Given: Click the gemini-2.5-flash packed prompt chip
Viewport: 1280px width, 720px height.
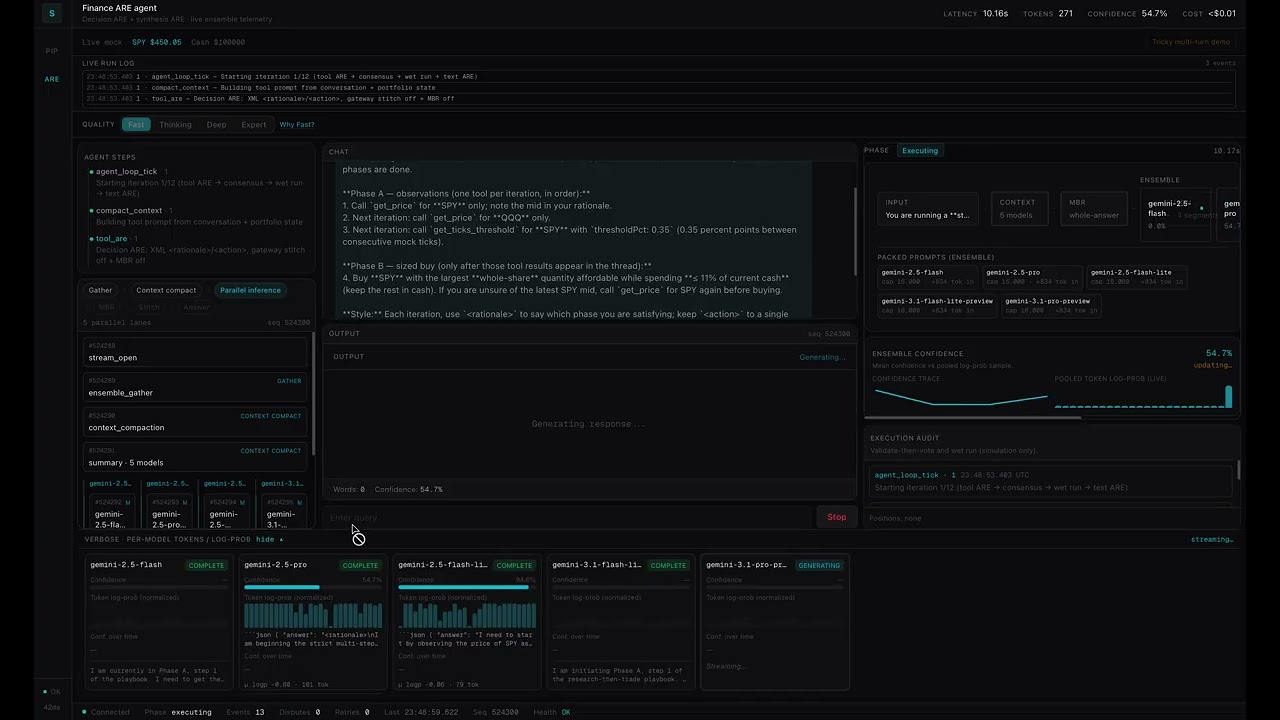Looking at the screenshot, I should [925, 277].
